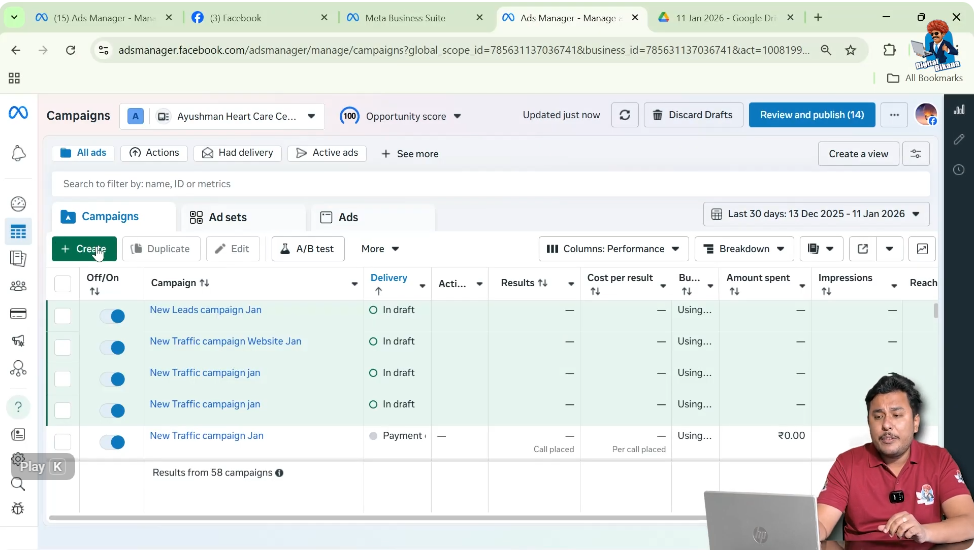Image resolution: width=975 pixels, height=551 pixels.
Task: Select the Campaigns table icon in sidebar
Action: 18,231
